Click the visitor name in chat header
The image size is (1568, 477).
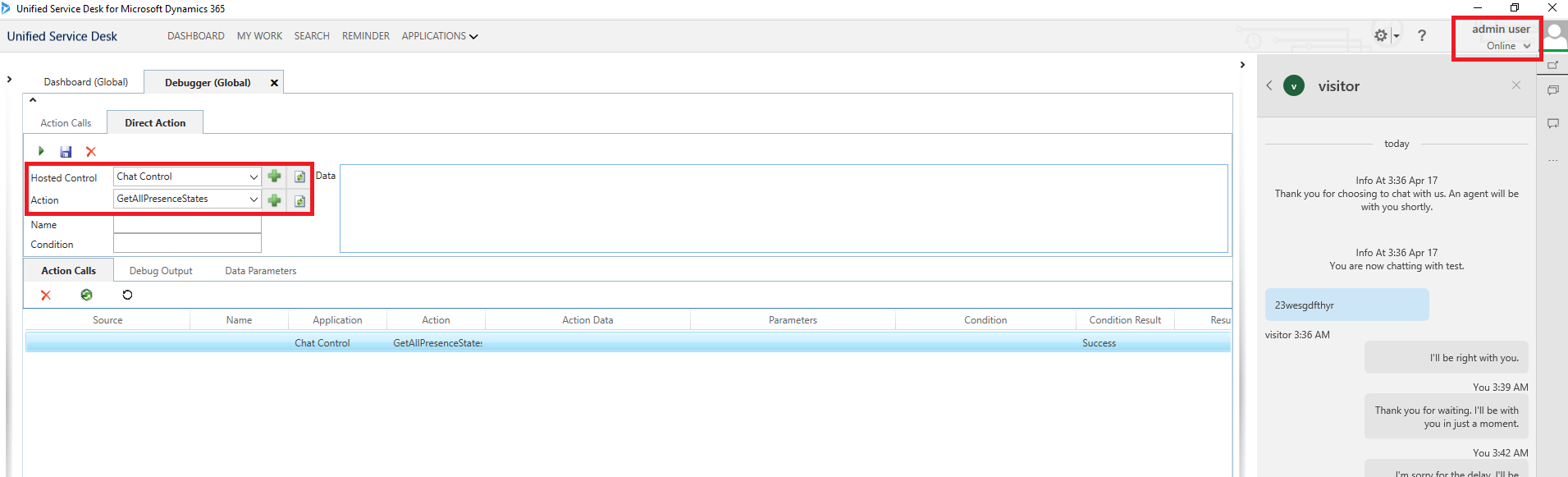click(1338, 86)
